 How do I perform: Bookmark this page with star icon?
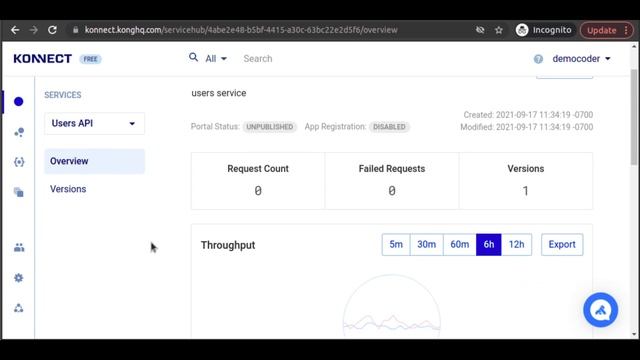[x=499, y=30]
